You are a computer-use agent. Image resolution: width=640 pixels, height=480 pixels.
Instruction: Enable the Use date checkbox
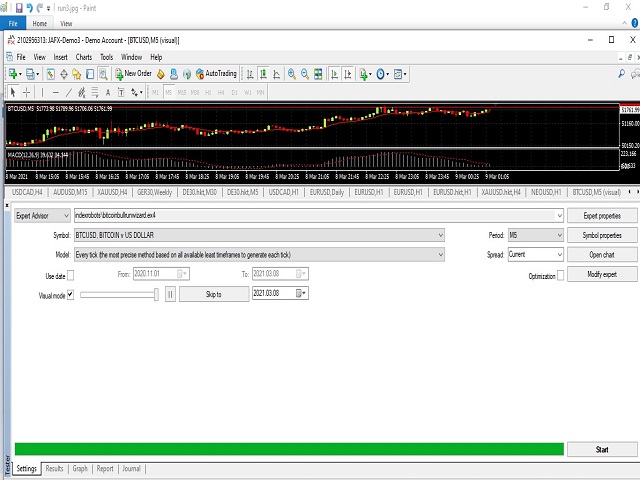[70, 275]
